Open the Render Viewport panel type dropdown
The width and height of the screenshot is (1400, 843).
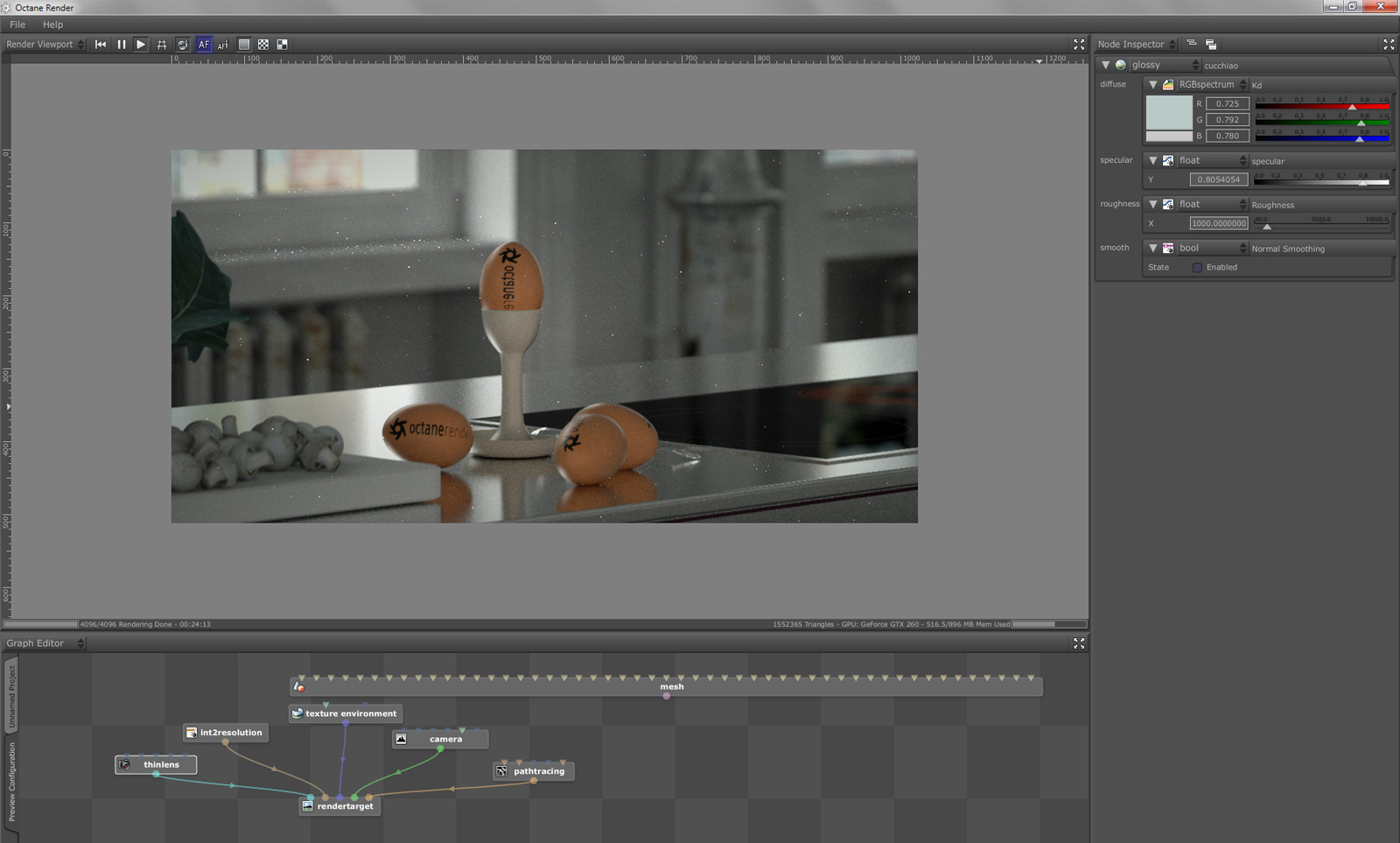click(x=45, y=45)
